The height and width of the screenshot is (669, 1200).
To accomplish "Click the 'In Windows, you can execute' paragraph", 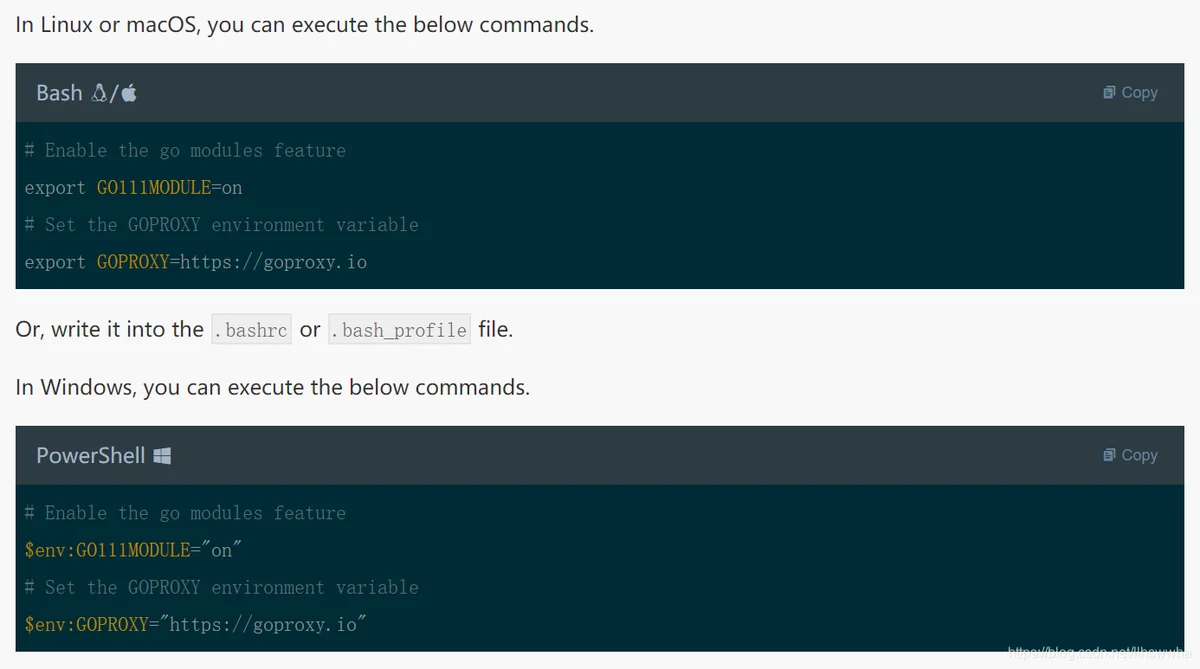I will (273, 387).
